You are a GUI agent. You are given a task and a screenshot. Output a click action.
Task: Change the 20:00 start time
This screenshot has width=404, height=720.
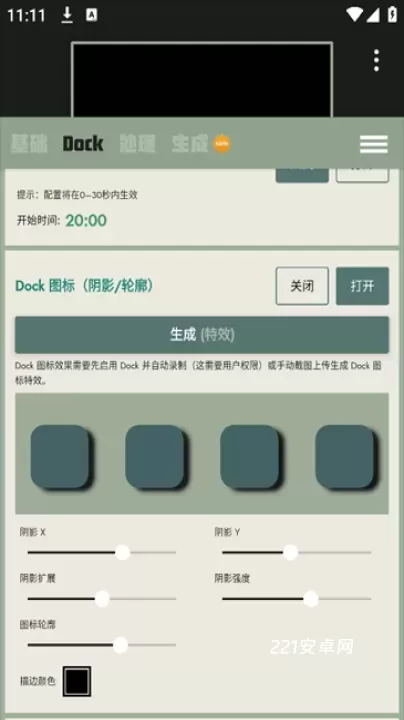click(x=86, y=220)
